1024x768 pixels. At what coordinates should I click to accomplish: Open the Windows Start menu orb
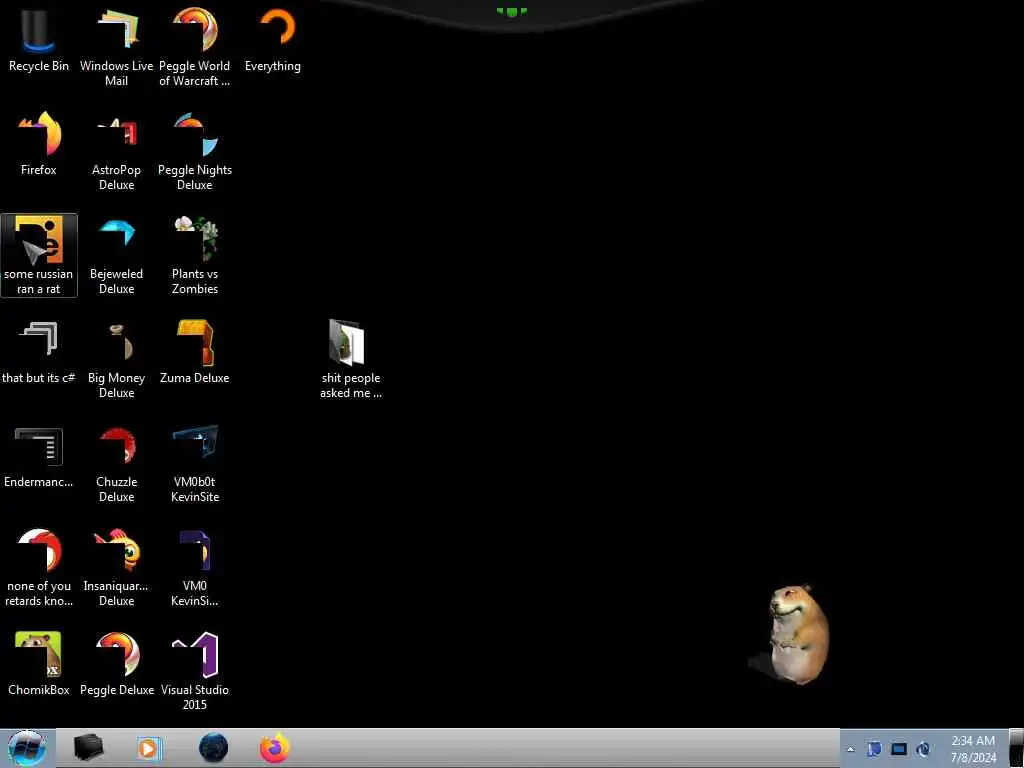point(27,748)
